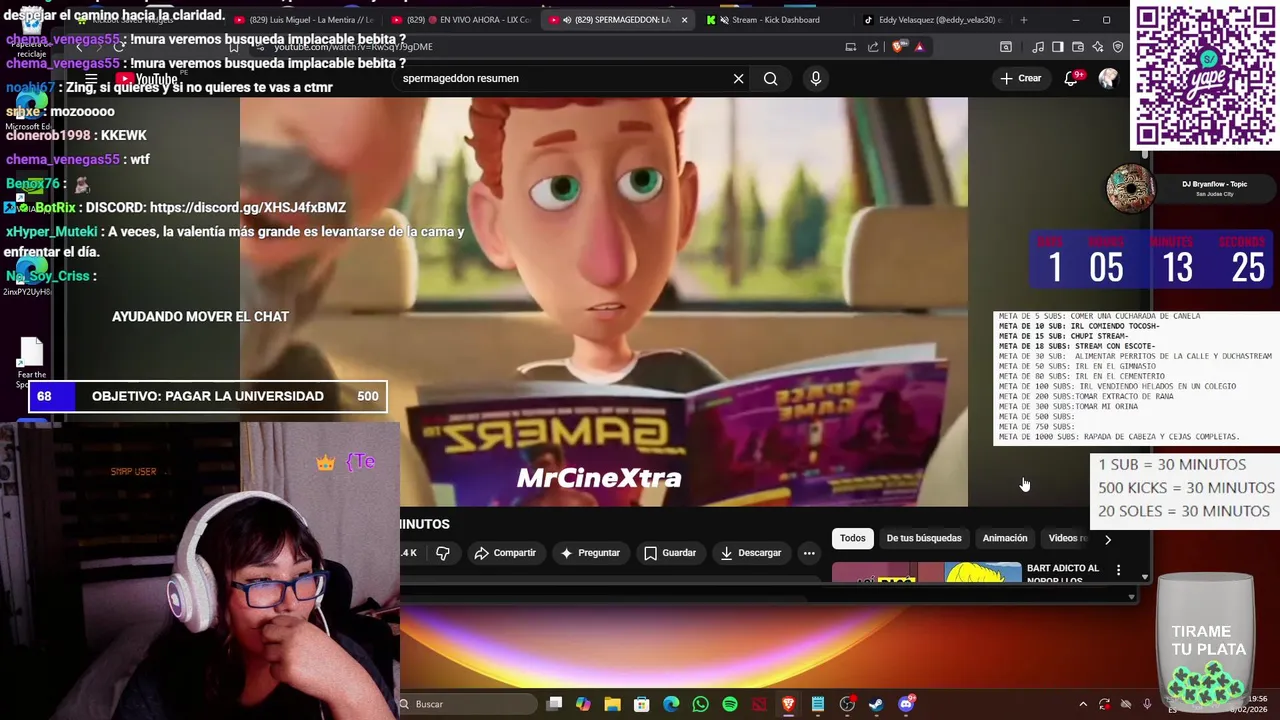
Task: Open options menu for BART ADICTO video
Action: point(1118,570)
